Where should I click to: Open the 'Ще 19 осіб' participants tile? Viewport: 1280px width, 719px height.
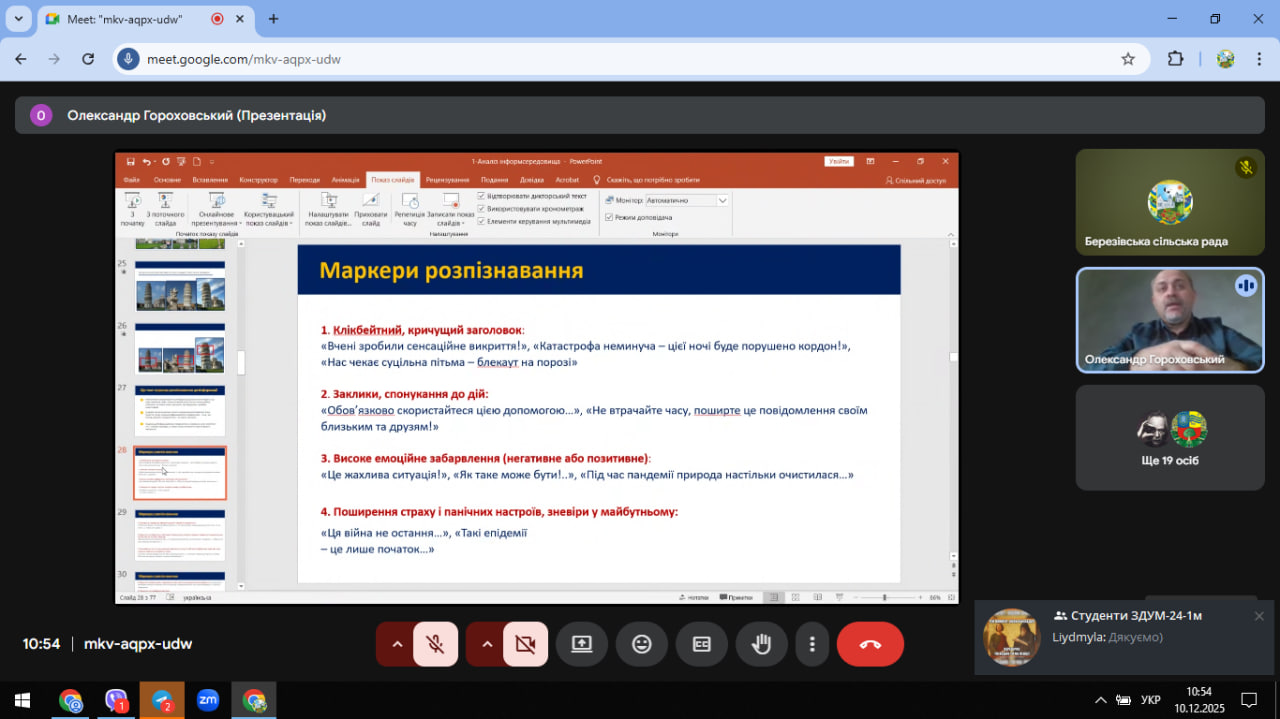click(x=1169, y=438)
